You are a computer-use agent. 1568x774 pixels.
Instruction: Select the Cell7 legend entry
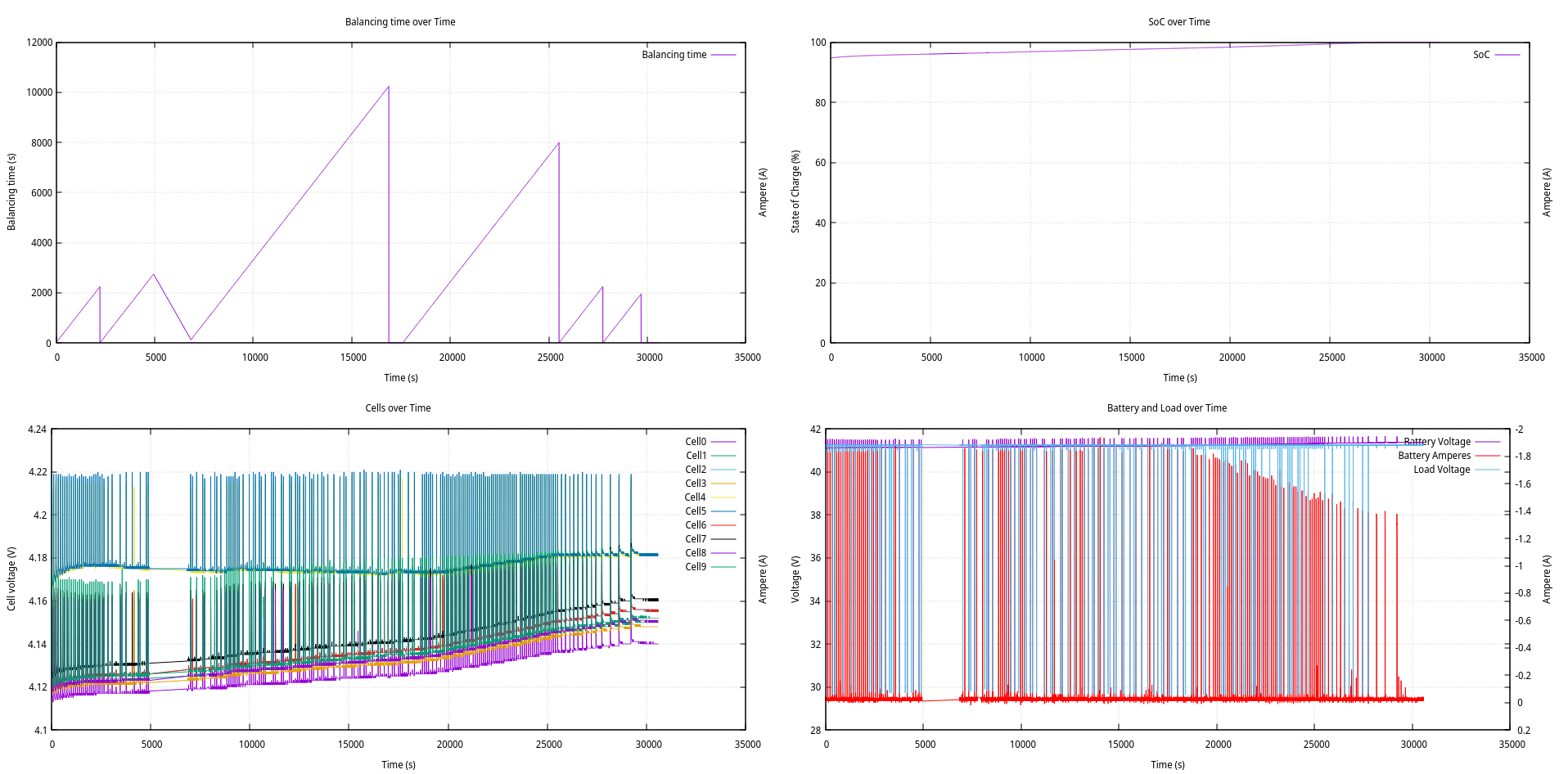(x=696, y=539)
